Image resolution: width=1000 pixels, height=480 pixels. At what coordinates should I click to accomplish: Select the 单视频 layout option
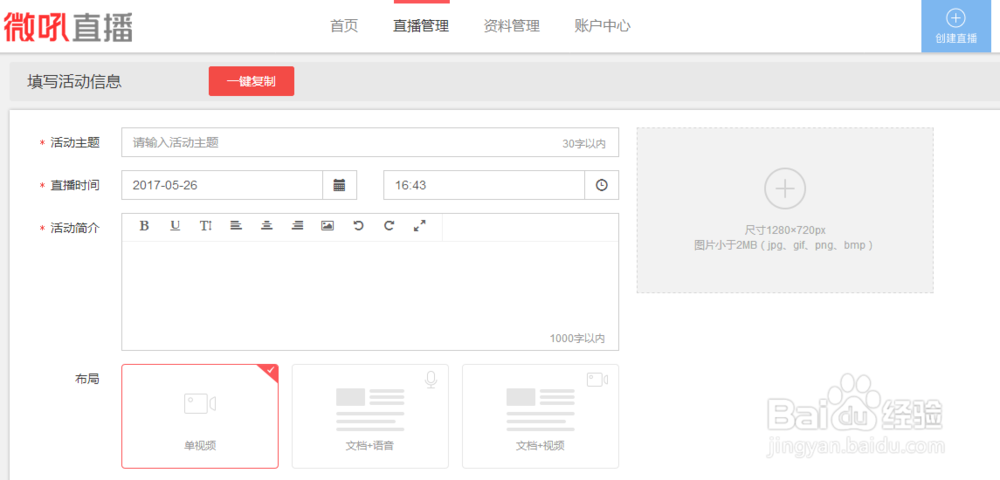(x=200, y=416)
